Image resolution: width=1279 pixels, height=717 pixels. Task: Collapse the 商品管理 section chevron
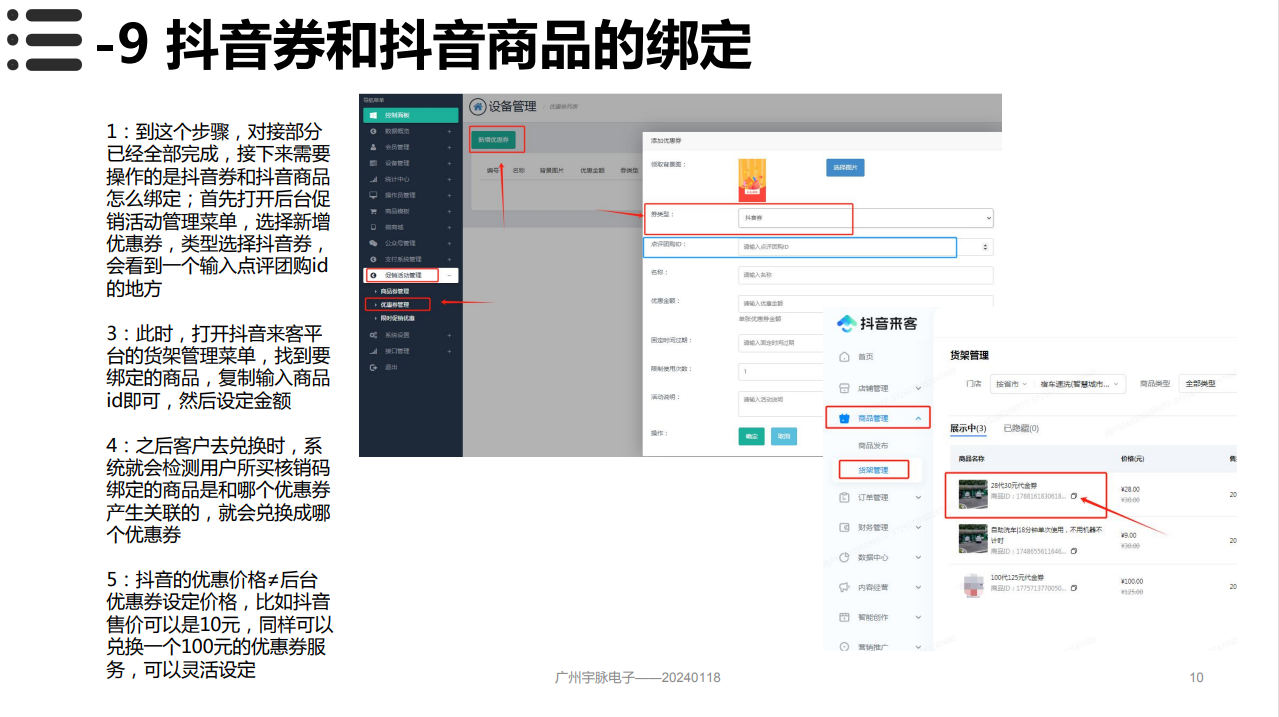click(x=920, y=416)
